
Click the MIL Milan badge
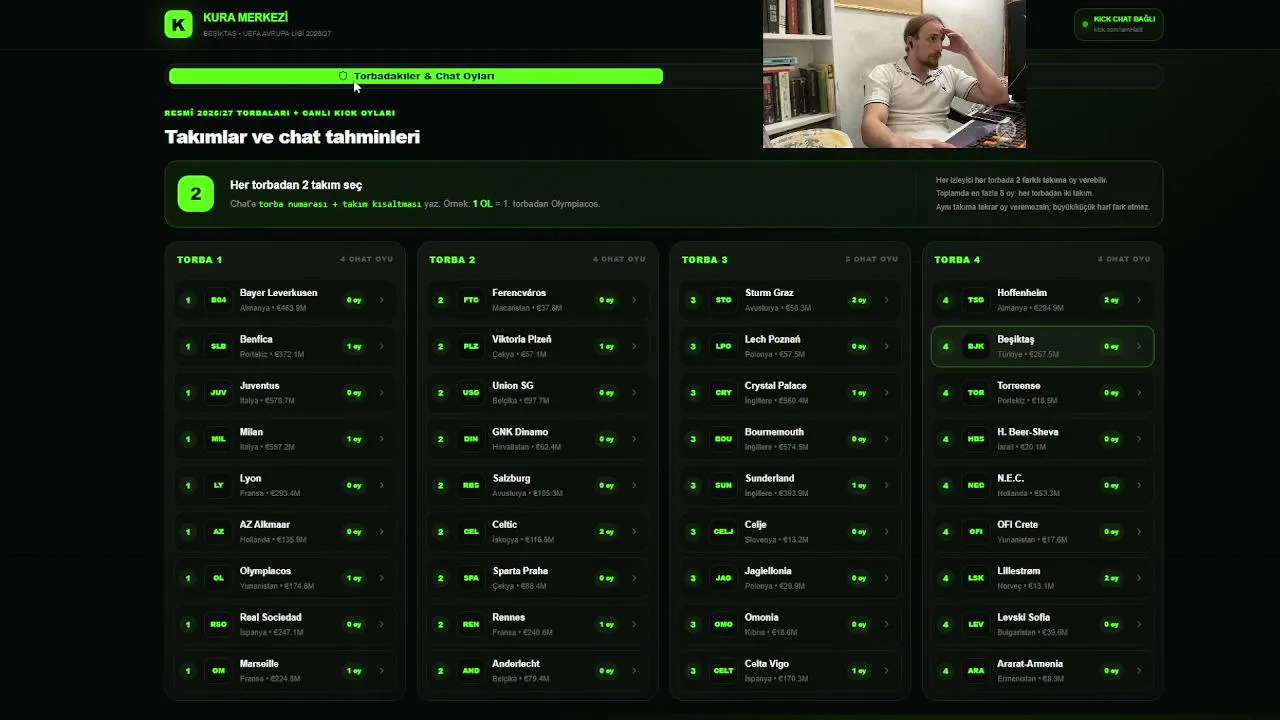tap(219, 439)
